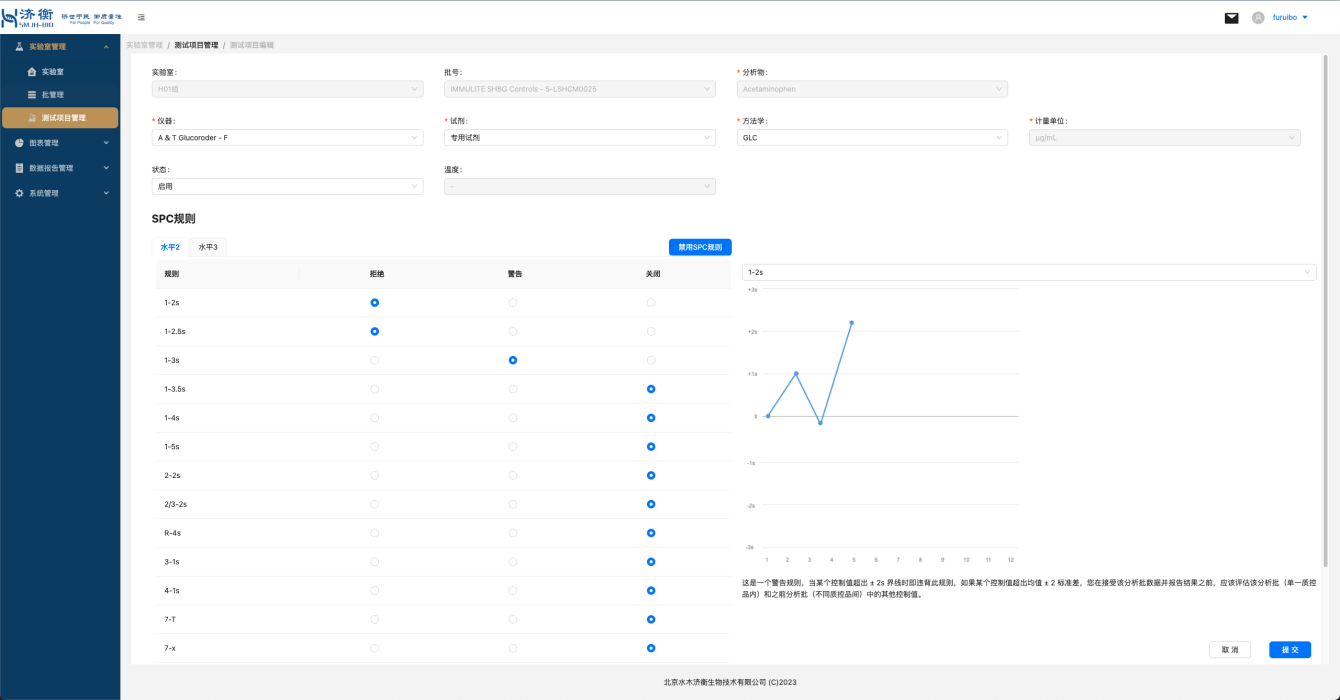The width and height of the screenshot is (1340, 700).
Task: Click the data point above +2s on chart
Action: (851, 323)
